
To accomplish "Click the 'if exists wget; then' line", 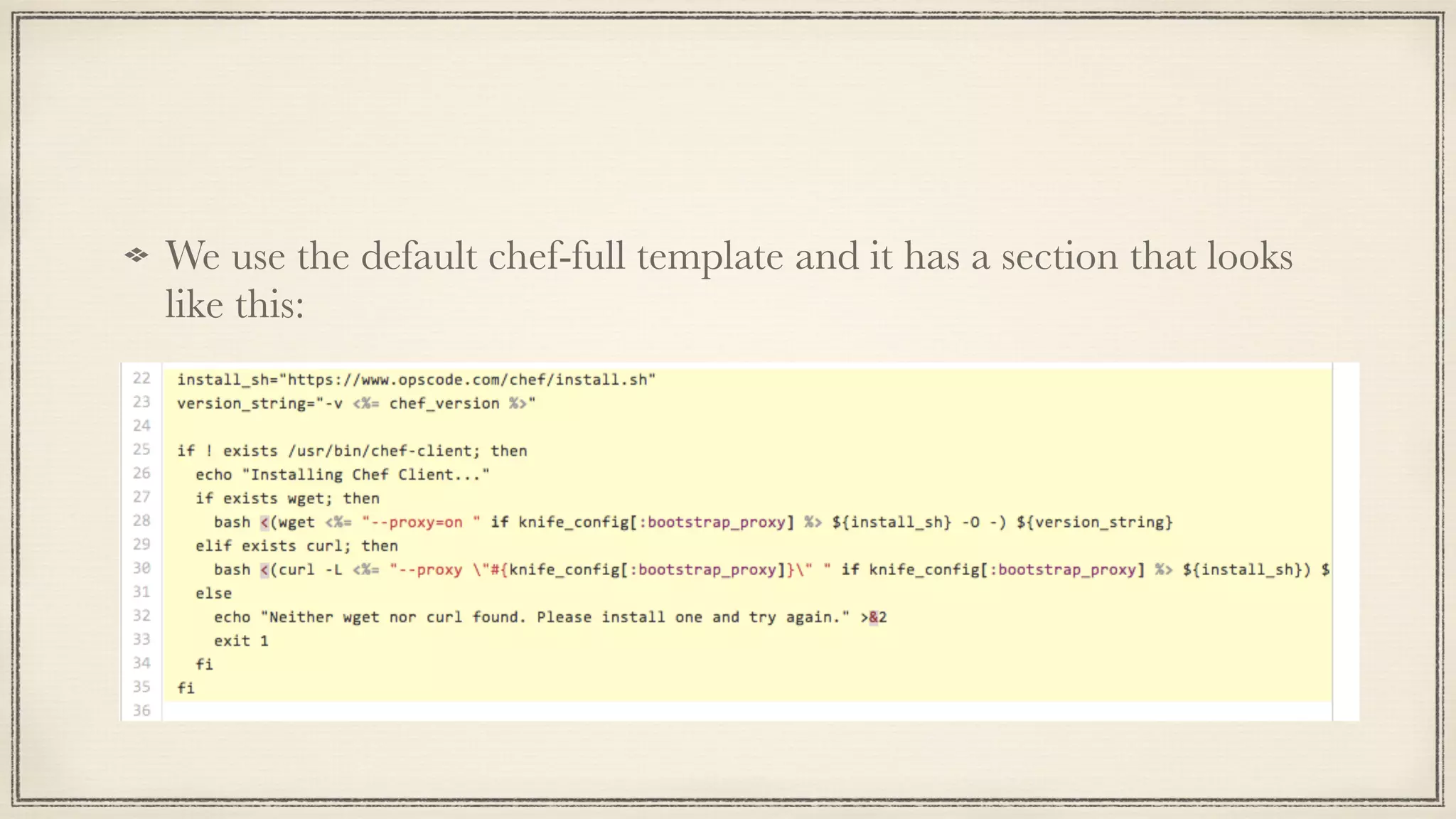I will (287, 498).
